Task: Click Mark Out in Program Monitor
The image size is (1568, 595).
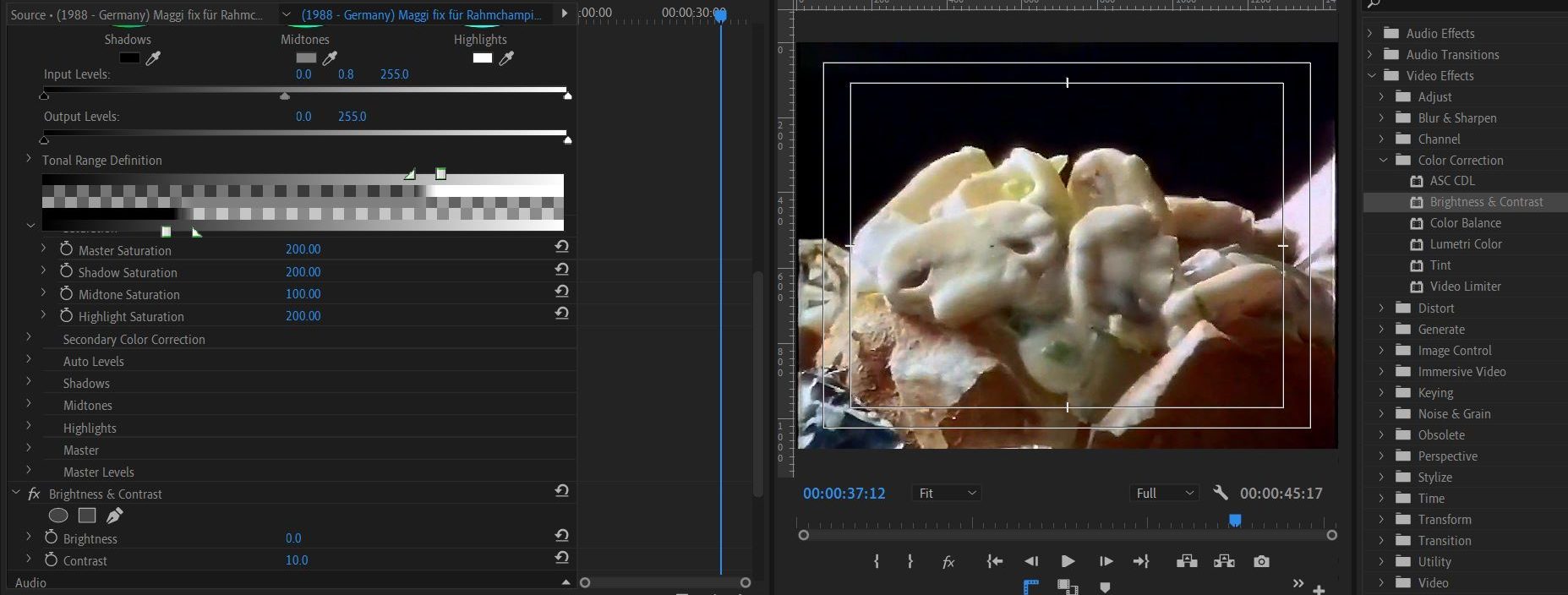Action: [x=910, y=561]
